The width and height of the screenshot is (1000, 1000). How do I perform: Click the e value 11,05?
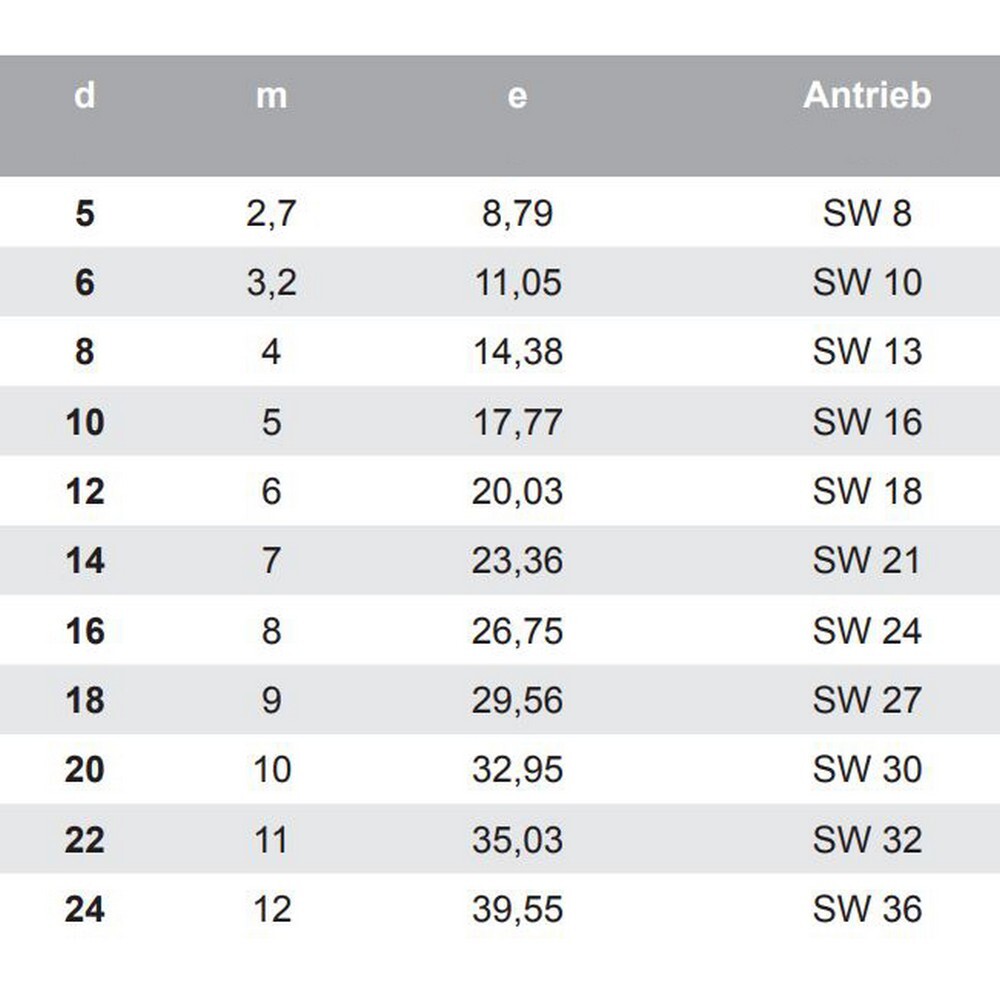(x=517, y=283)
